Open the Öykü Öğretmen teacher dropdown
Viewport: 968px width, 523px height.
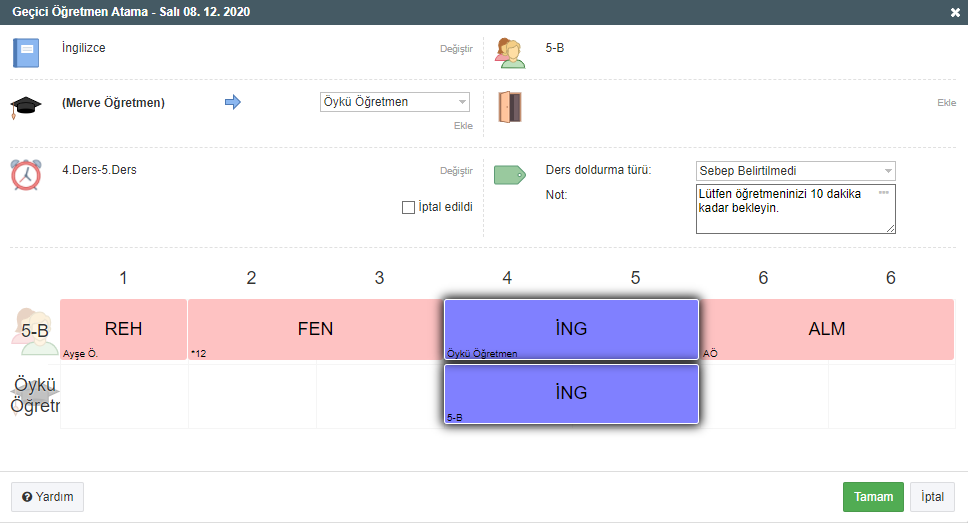395,102
